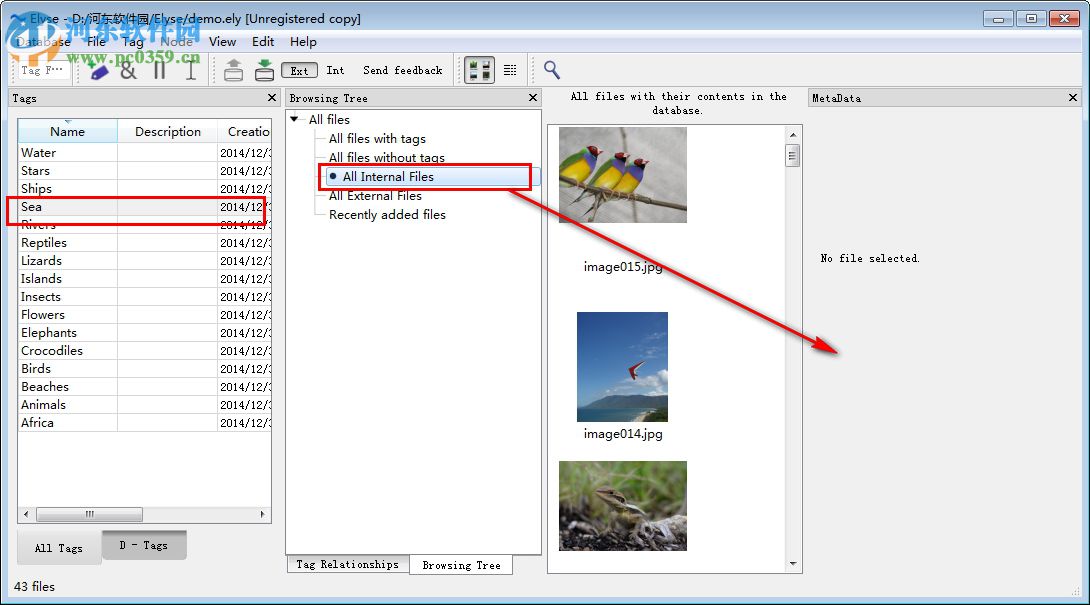Viewport: 1090px width, 605px height.
Task: Select Recently added files node
Action: click(387, 215)
